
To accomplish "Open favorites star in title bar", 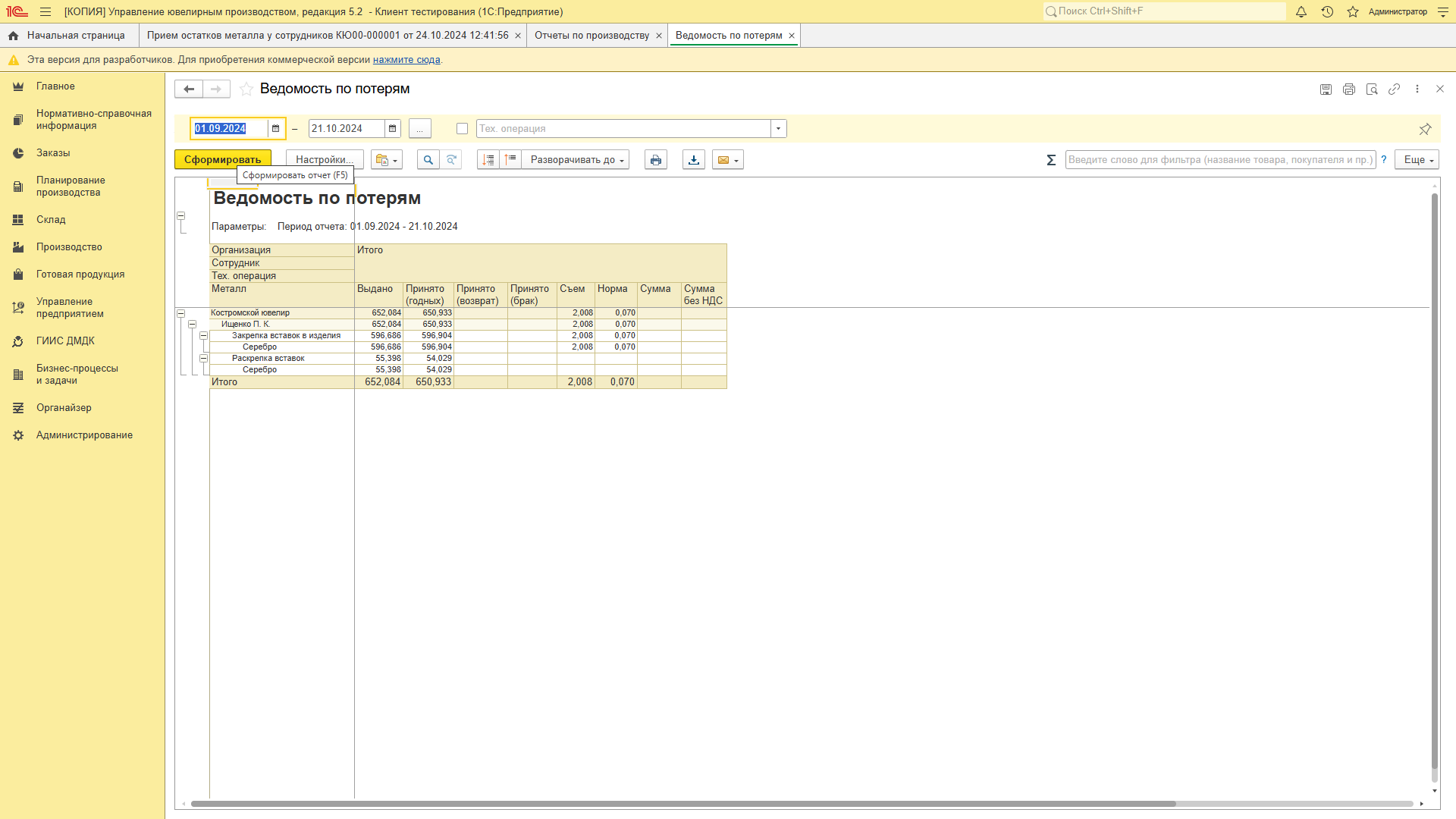I will point(1353,12).
